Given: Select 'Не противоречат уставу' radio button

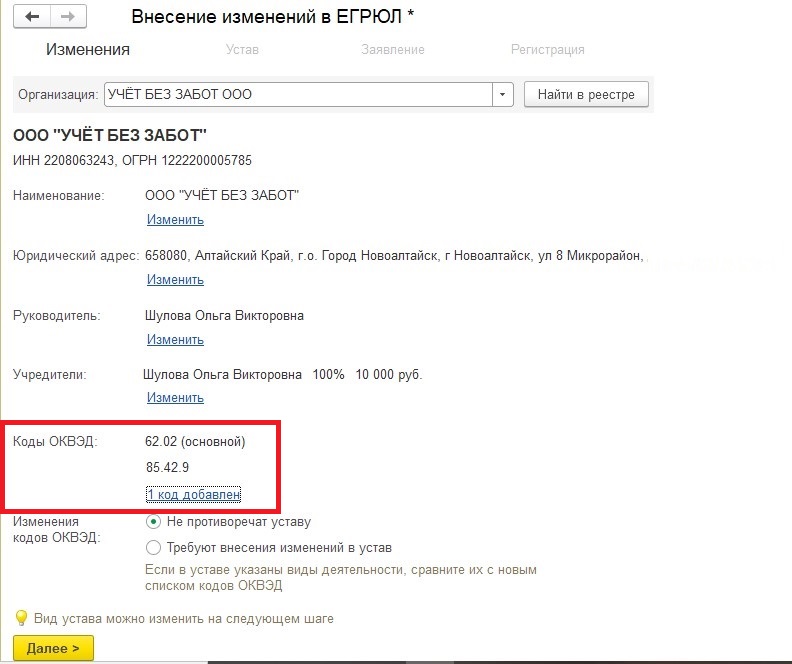Looking at the screenshot, I should (153, 522).
